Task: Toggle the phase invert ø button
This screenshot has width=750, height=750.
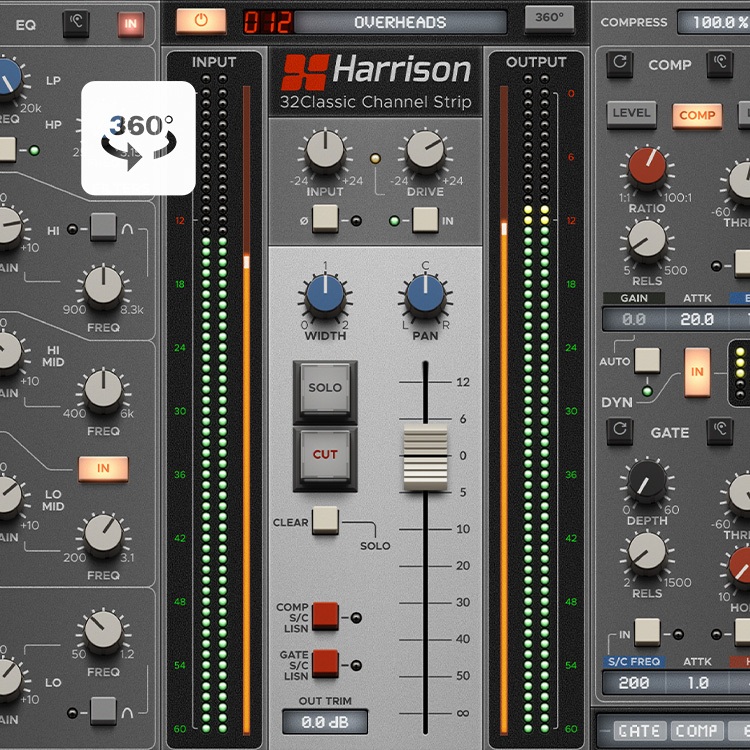Action: coord(325,219)
